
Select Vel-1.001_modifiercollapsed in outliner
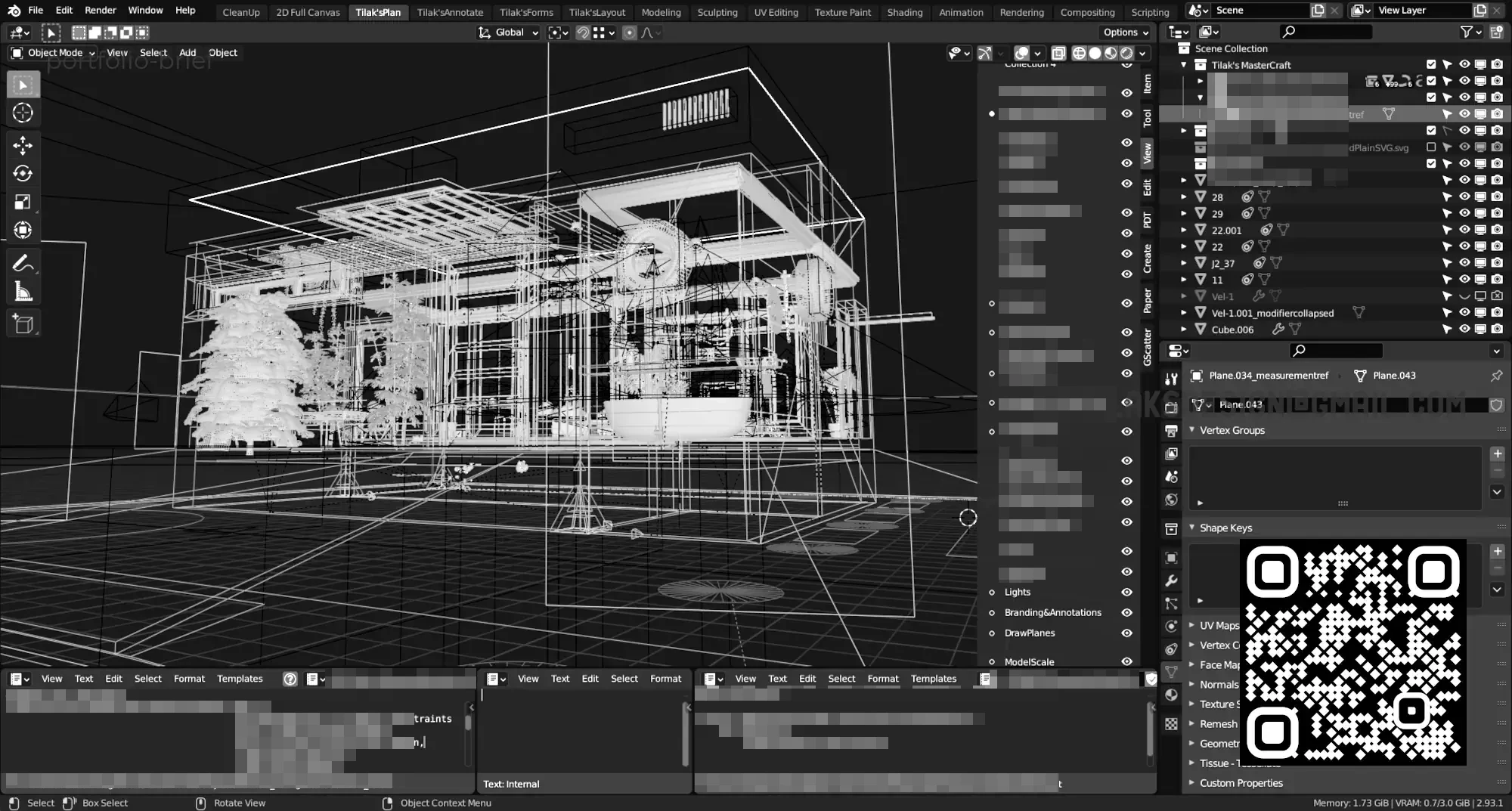click(1272, 313)
